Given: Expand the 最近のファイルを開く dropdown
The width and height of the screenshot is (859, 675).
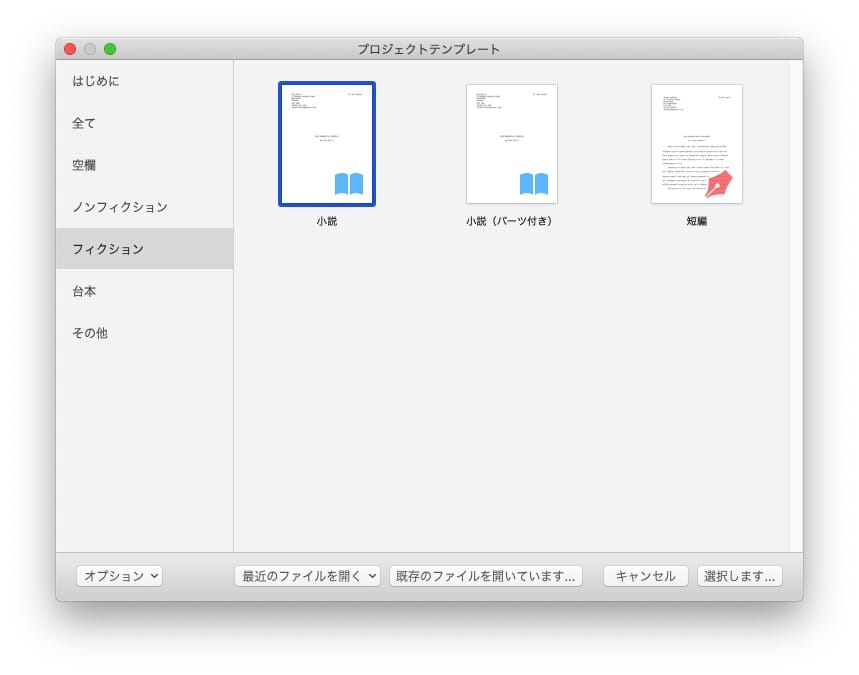Looking at the screenshot, I should 307,576.
